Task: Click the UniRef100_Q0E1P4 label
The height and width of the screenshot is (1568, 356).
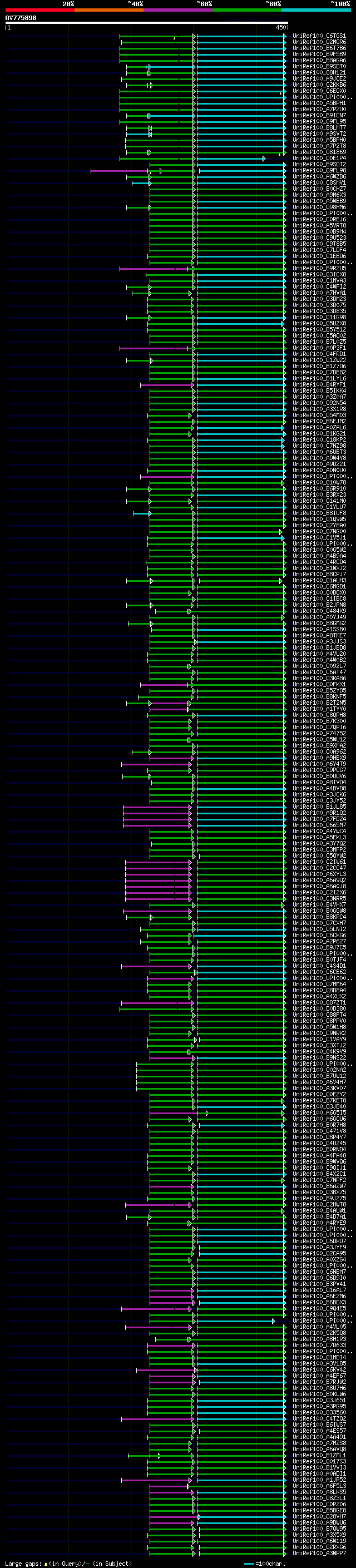Action: point(319,159)
